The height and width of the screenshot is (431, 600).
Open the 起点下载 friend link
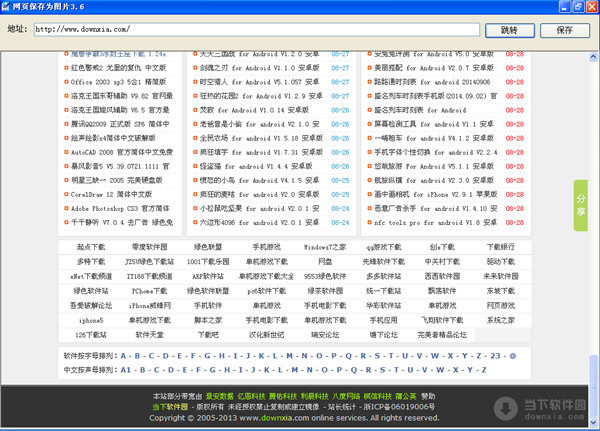point(92,246)
